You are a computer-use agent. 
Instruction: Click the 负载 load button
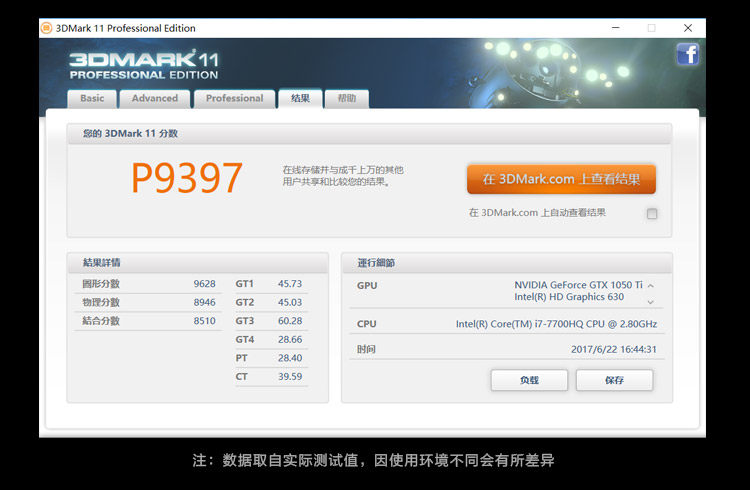click(529, 380)
